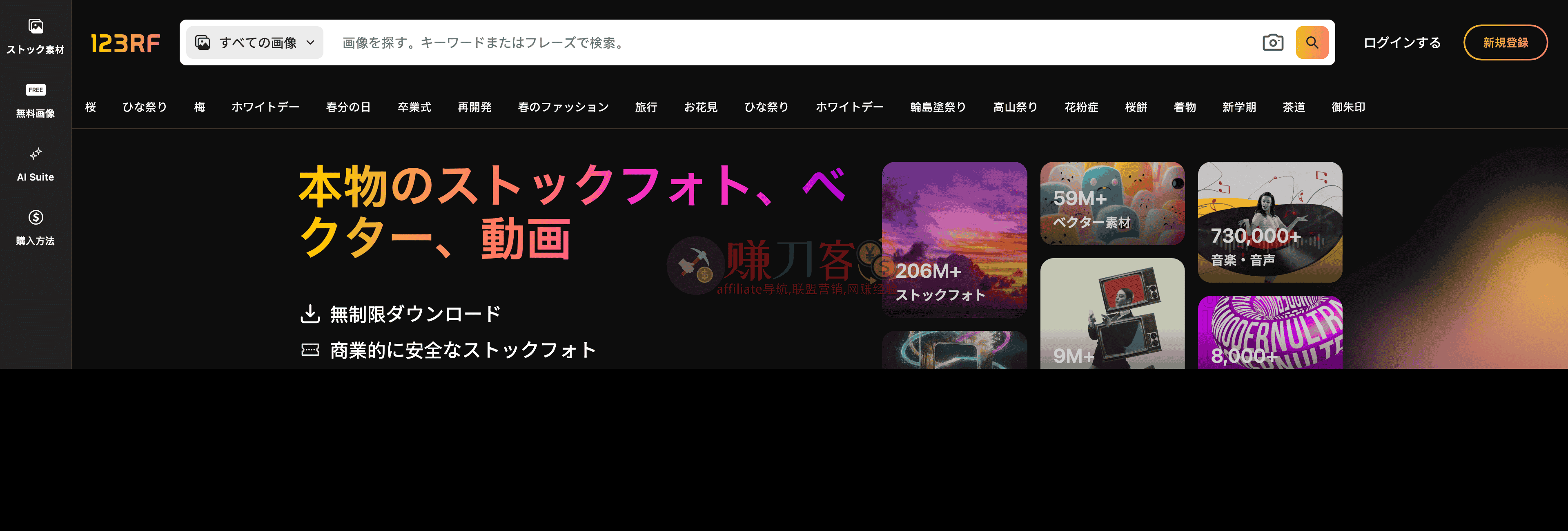This screenshot has width=1568, height=531.
Task: Select the 桜 keyword tab
Action: (91, 107)
